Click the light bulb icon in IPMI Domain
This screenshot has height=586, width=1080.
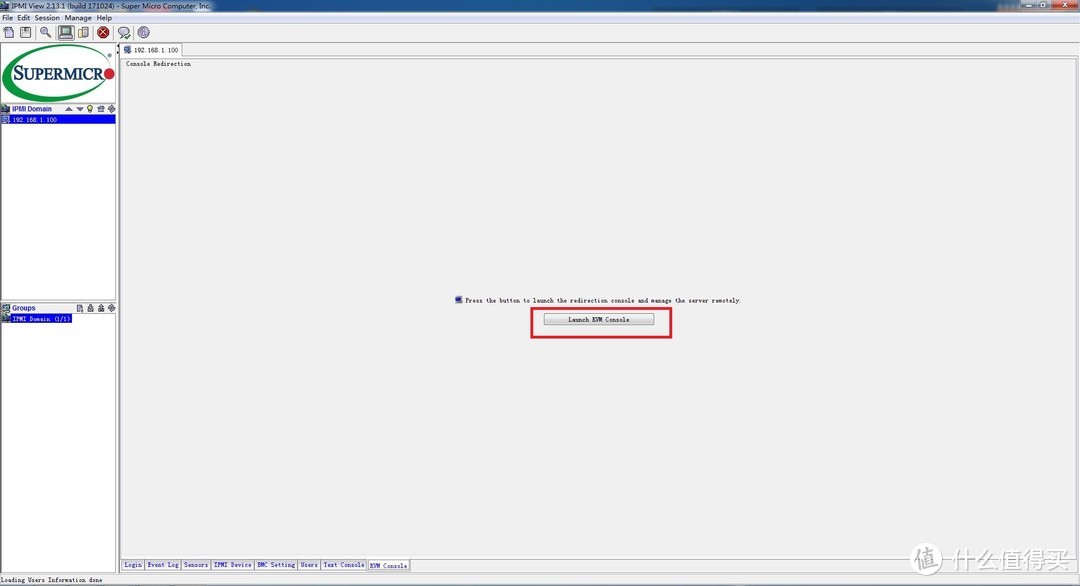tap(90, 109)
